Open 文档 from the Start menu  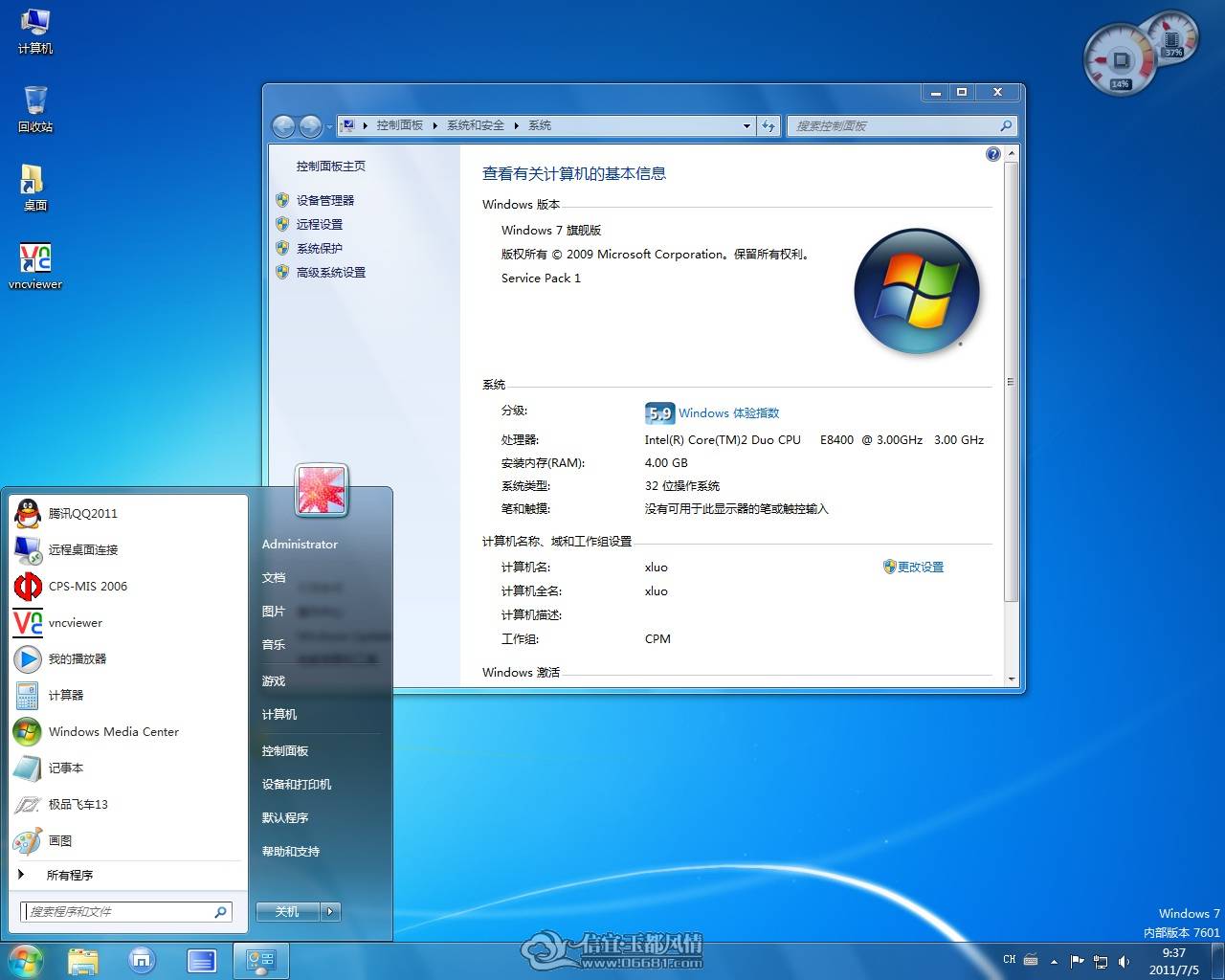274,577
